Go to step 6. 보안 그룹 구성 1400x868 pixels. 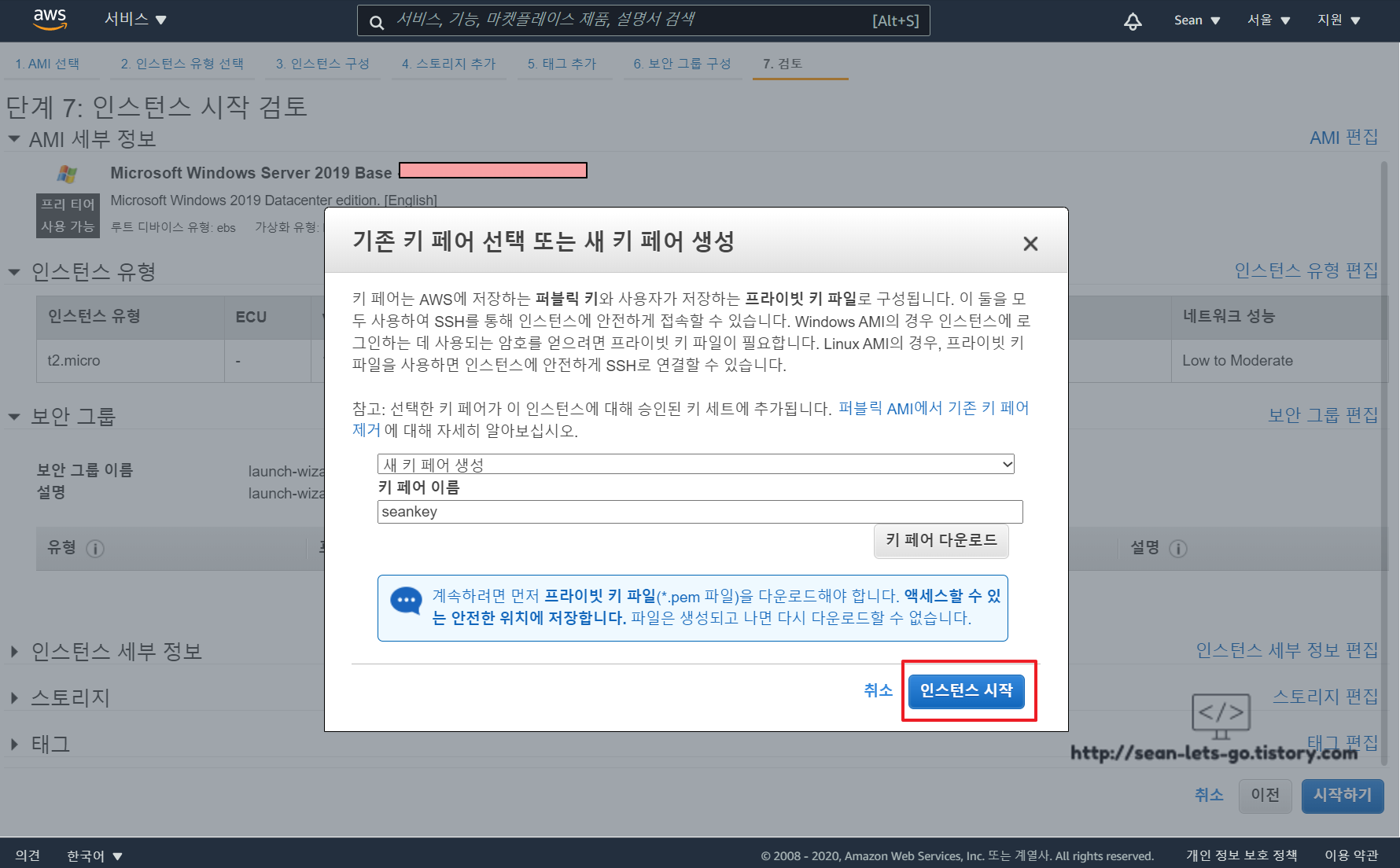tap(682, 64)
